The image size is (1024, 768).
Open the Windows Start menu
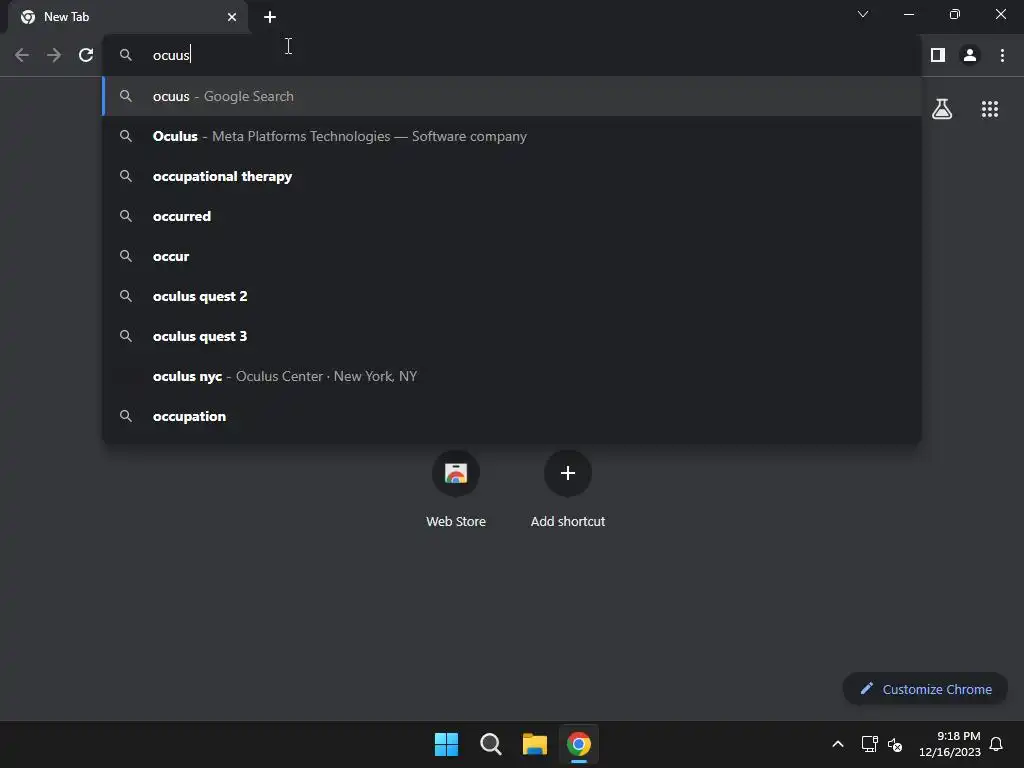click(x=447, y=744)
